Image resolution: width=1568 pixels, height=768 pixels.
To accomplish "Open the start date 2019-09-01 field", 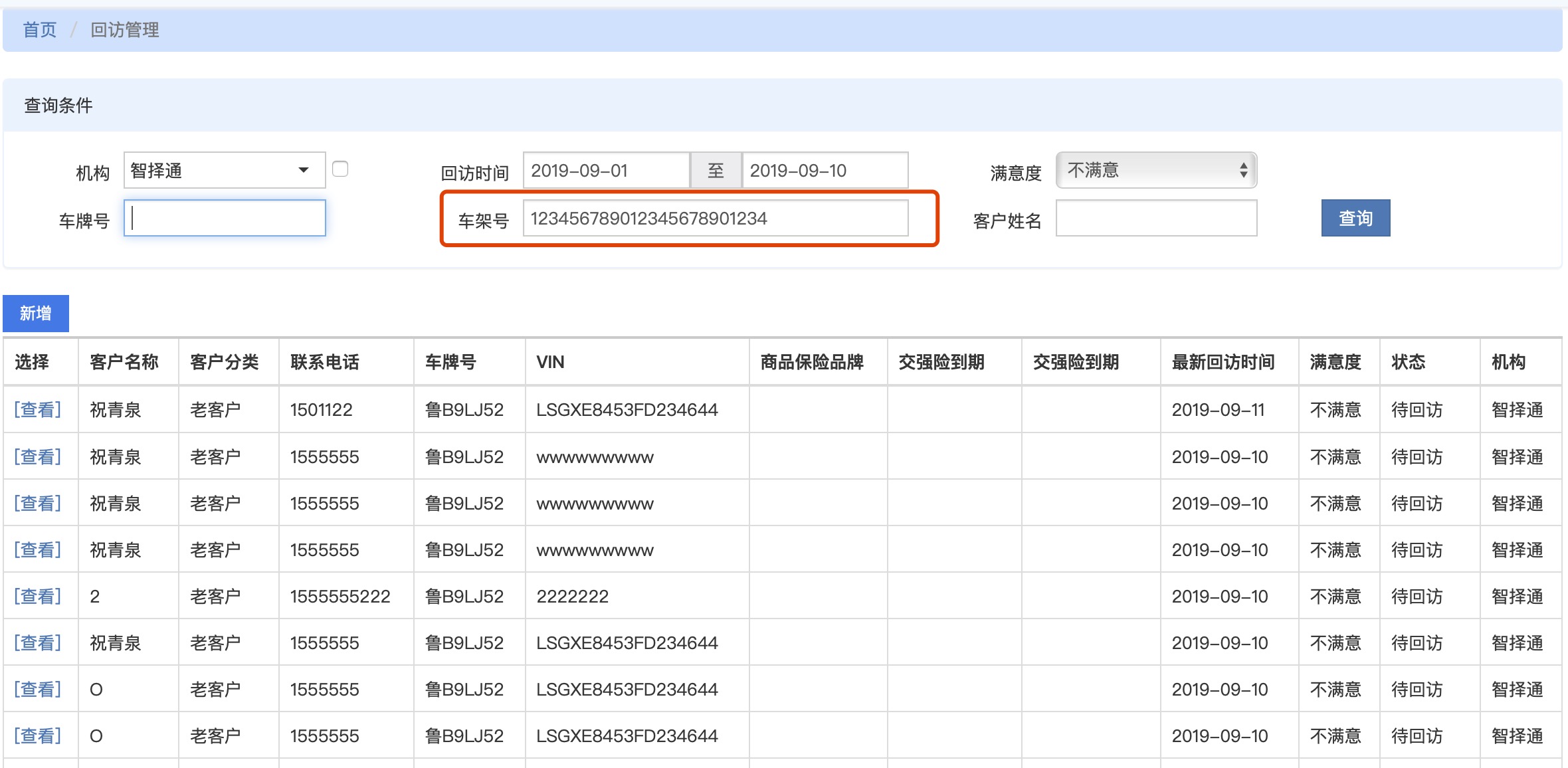I will click(605, 171).
